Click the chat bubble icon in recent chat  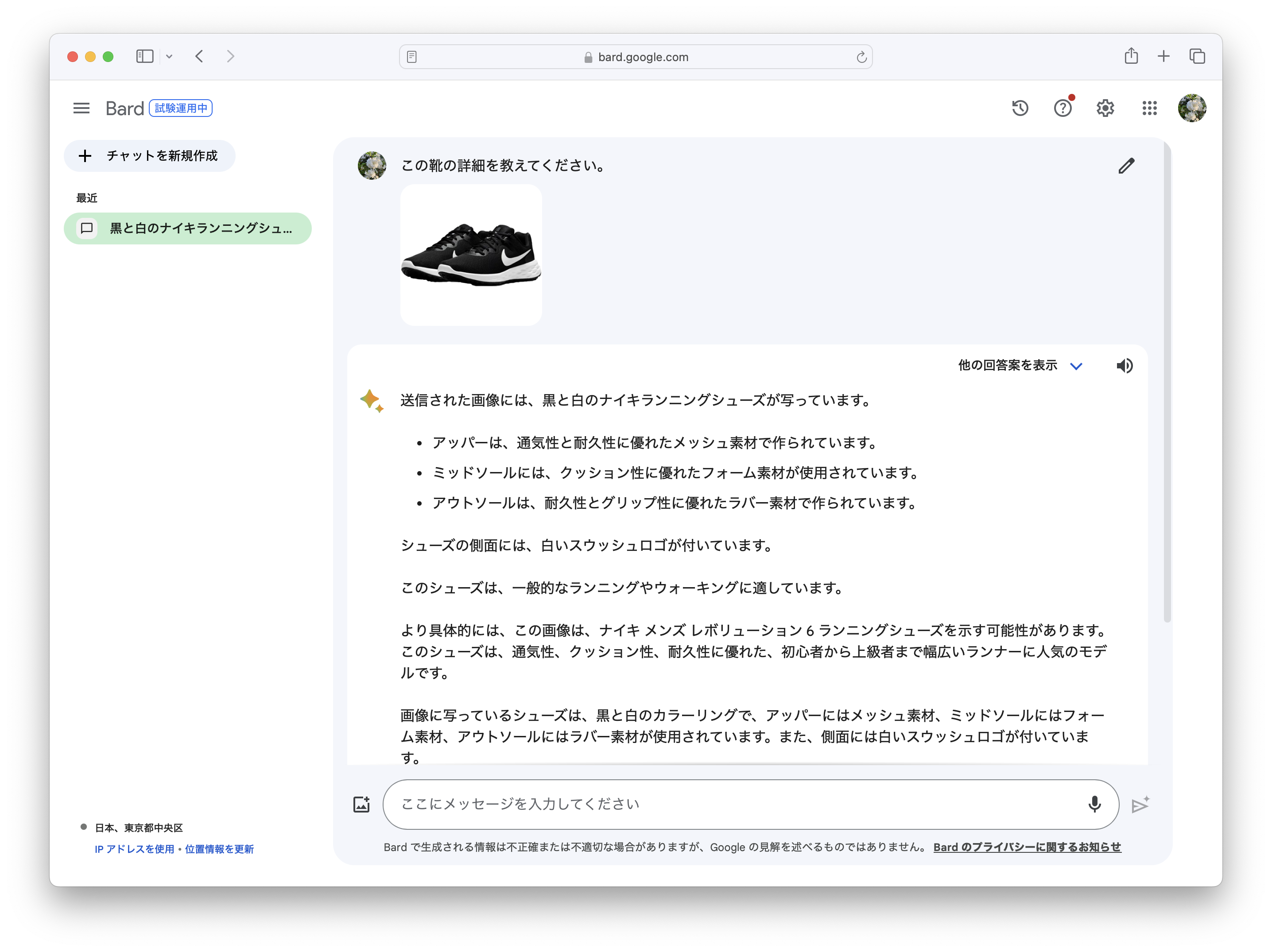(87, 228)
